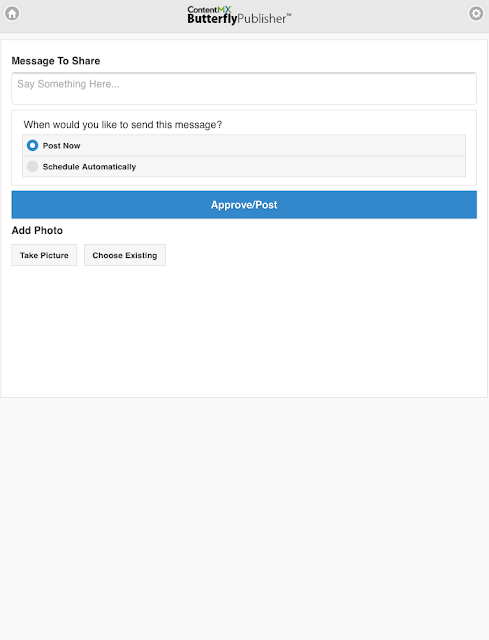This screenshot has height=640, width=489.
Task: Click the "Message To Share" heading
Action: tap(56, 61)
